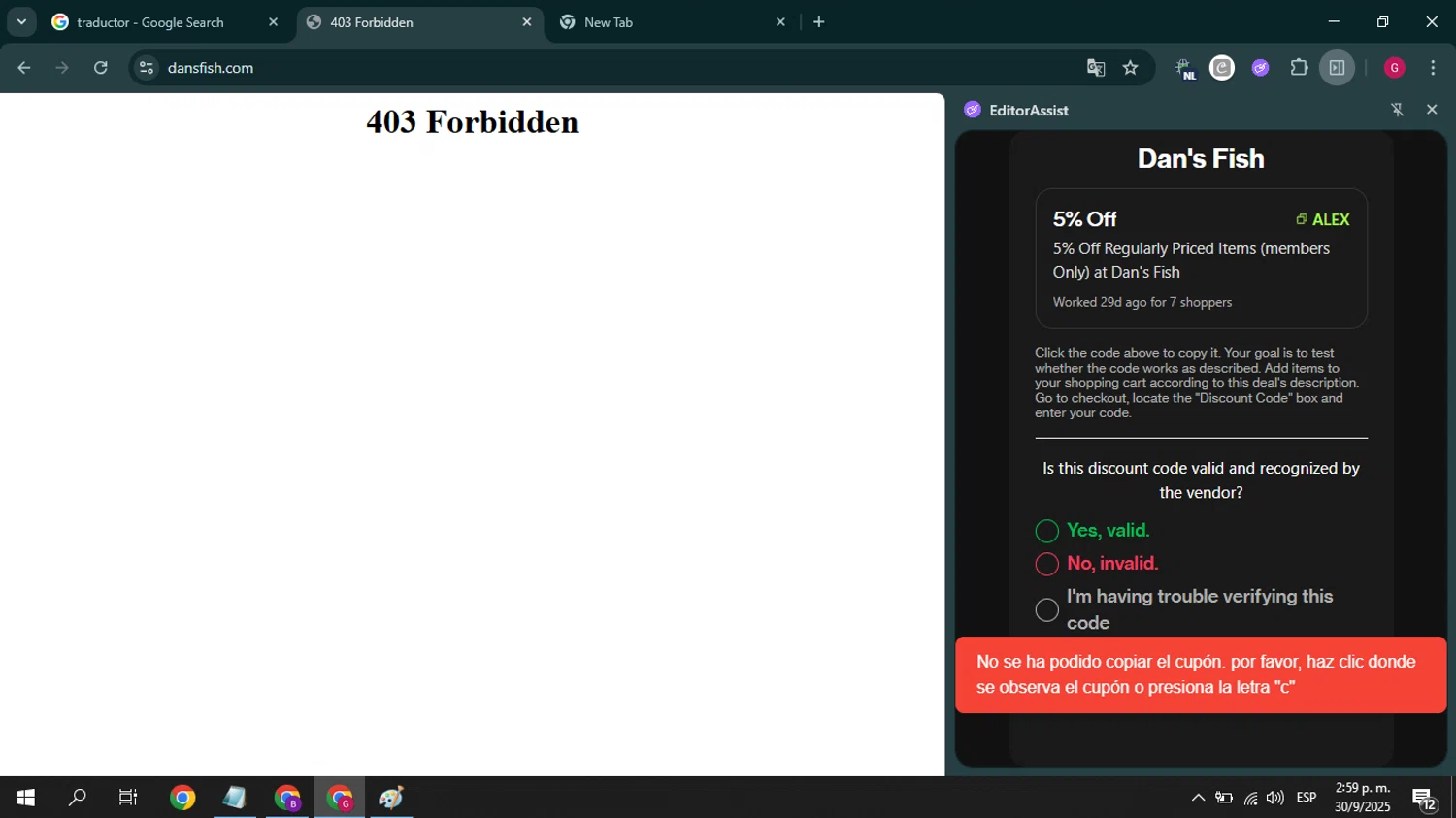Go forward to the next page
The height and width of the screenshot is (818, 1456).
click(x=62, y=68)
